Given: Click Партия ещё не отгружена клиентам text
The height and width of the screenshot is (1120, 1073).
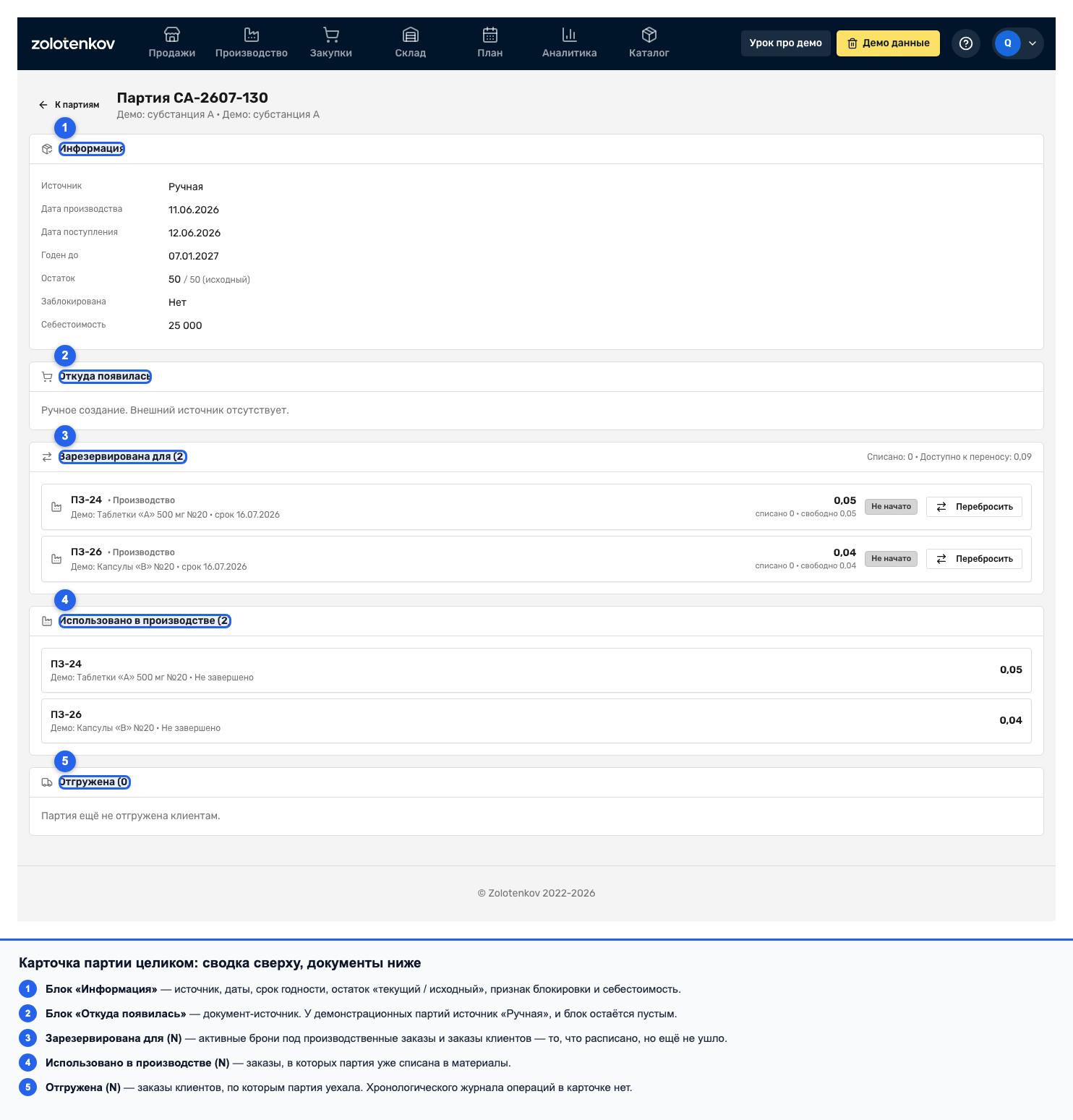Looking at the screenshot, I should pyautogui.click(x=131, y=816).
